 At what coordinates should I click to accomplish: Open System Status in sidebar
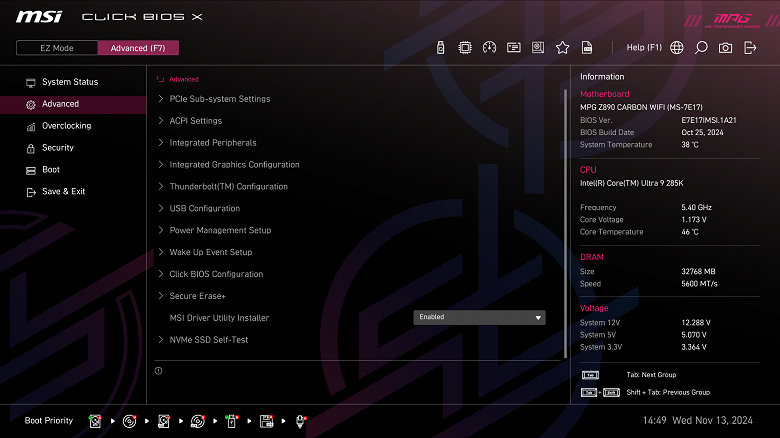[x=73, y=82]
